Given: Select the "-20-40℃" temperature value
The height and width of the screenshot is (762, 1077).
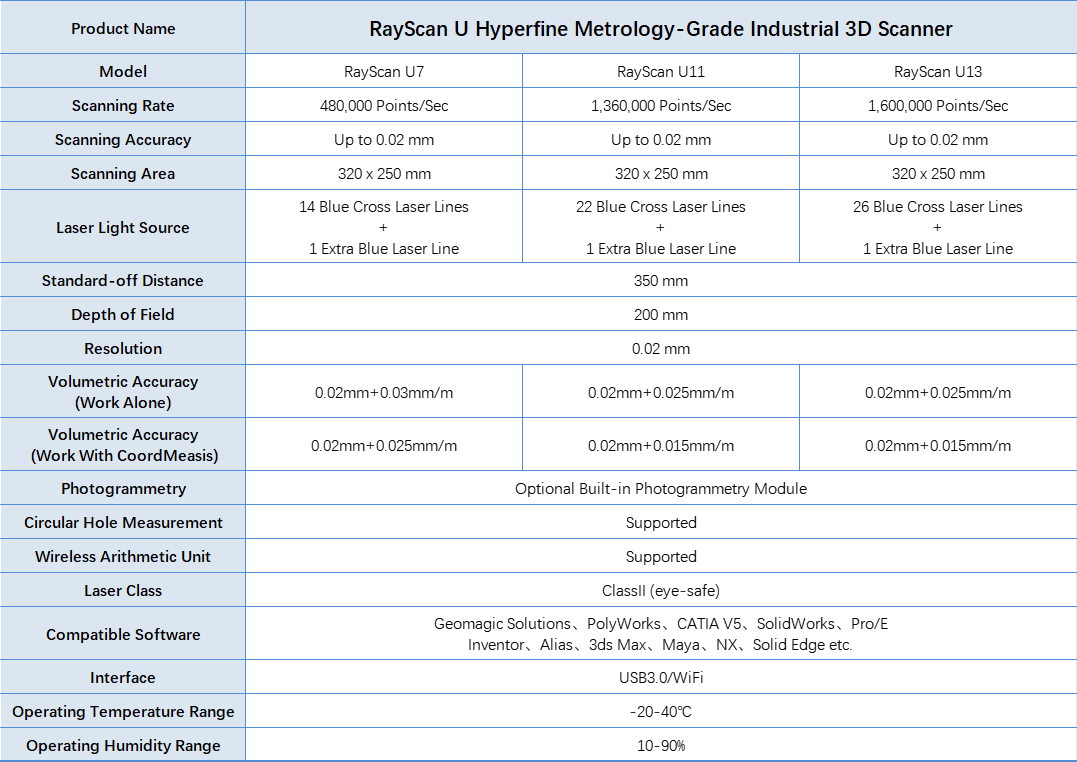Looking at the screenshot, I should point(661,712).
